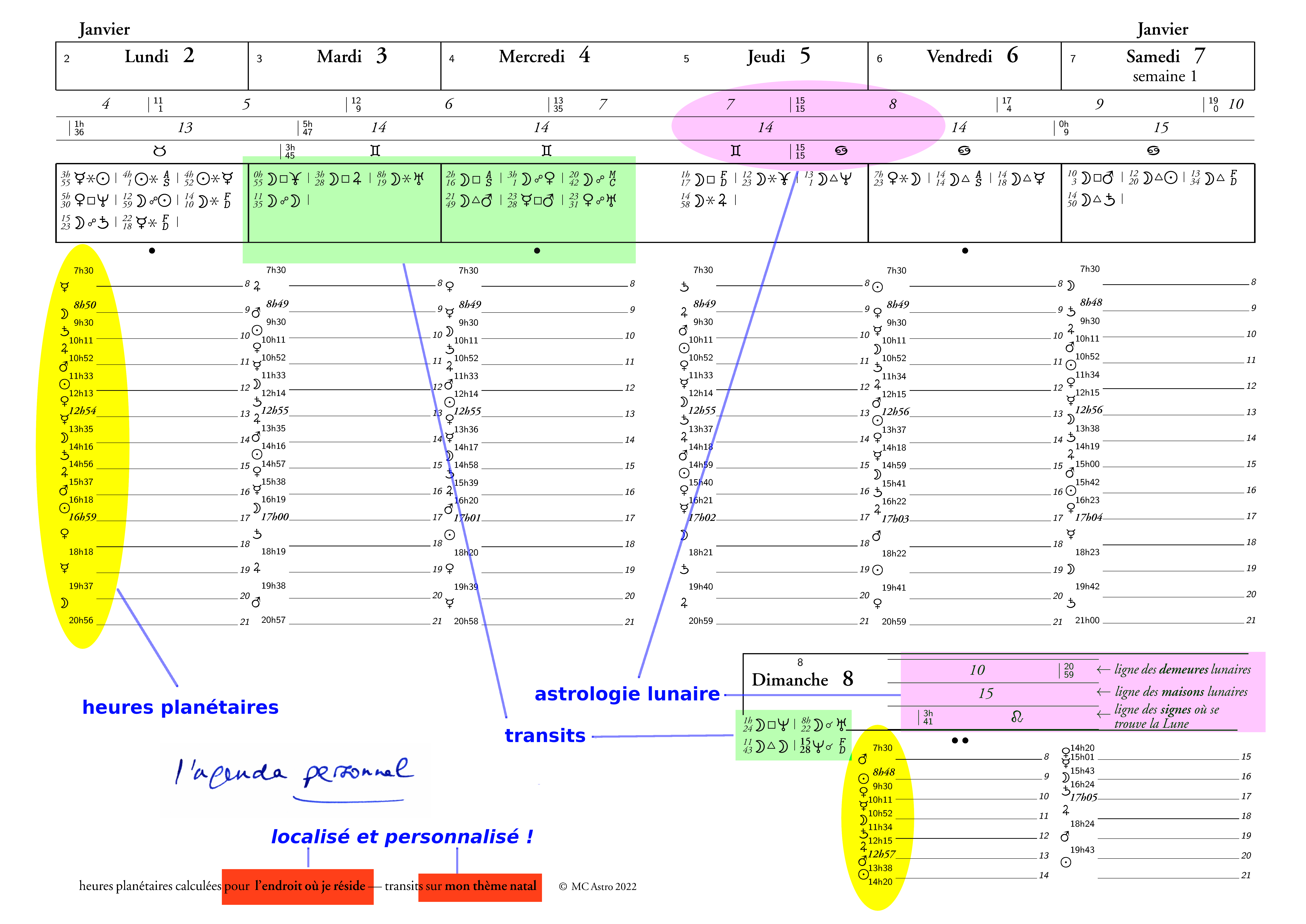Select the left 'Janvier' month title
1306x924 pixels.
click(104, 30)
